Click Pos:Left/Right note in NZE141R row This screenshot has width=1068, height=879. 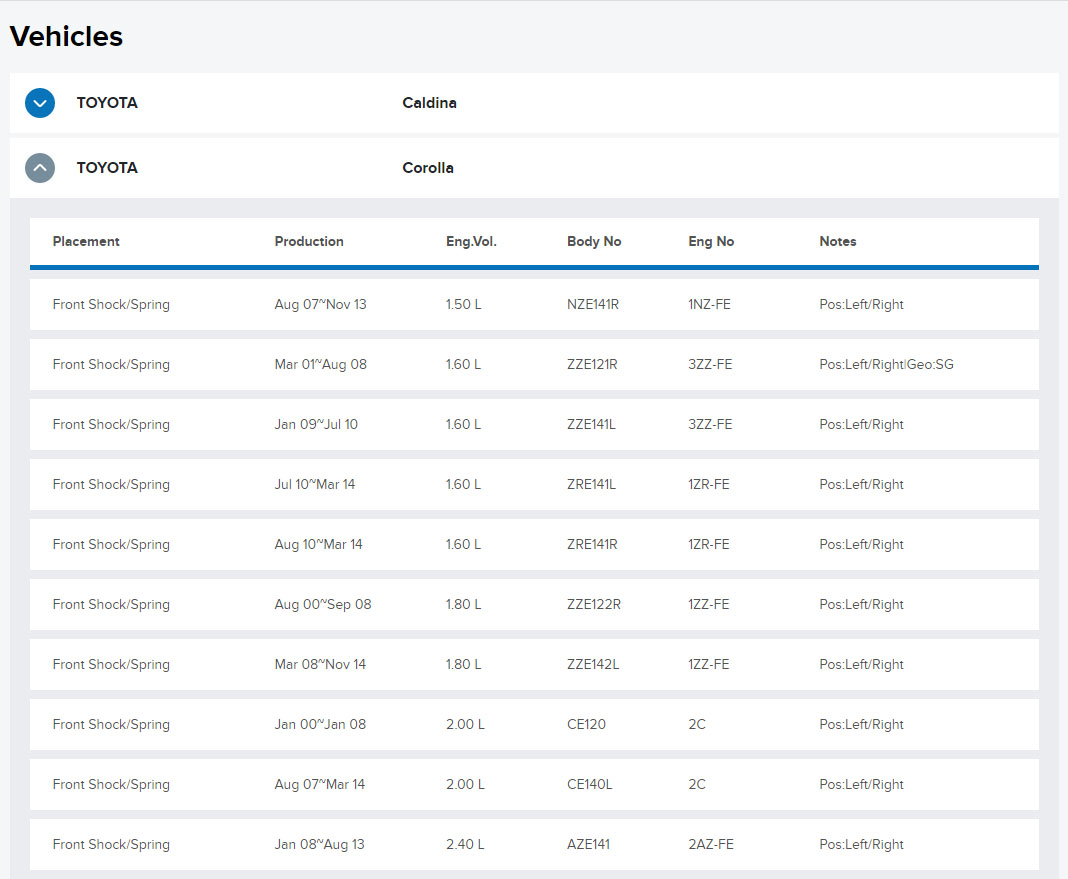click(x=861, y=304)
